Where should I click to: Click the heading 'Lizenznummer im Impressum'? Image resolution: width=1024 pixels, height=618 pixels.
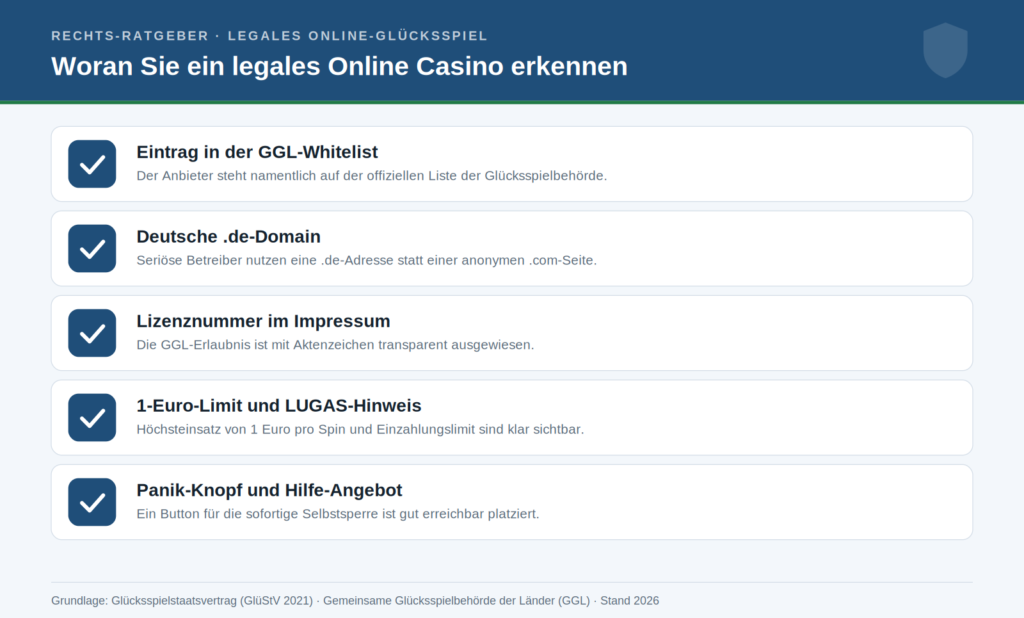click(x=263, y=321)
